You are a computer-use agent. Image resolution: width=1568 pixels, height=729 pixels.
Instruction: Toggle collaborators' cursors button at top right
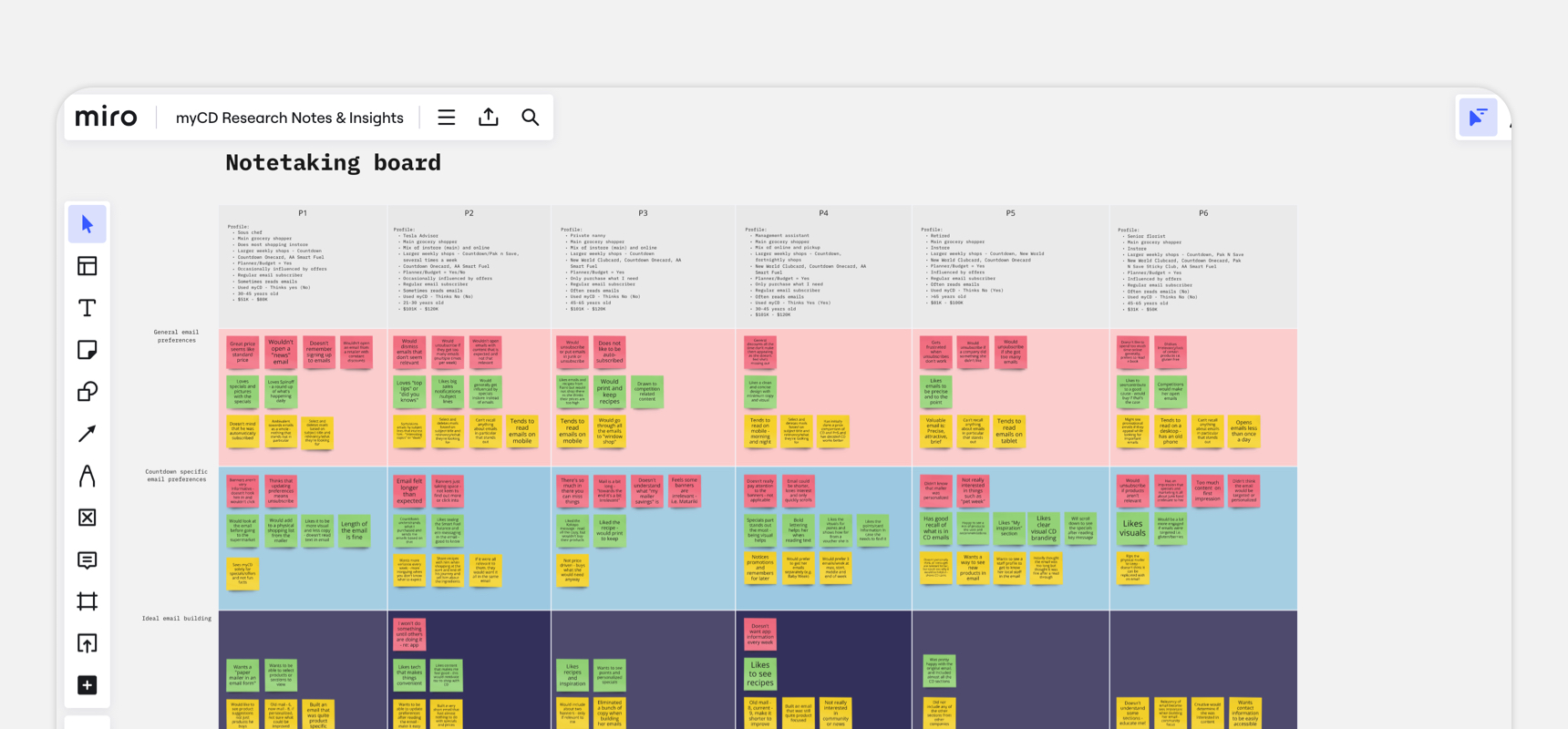1478,118
